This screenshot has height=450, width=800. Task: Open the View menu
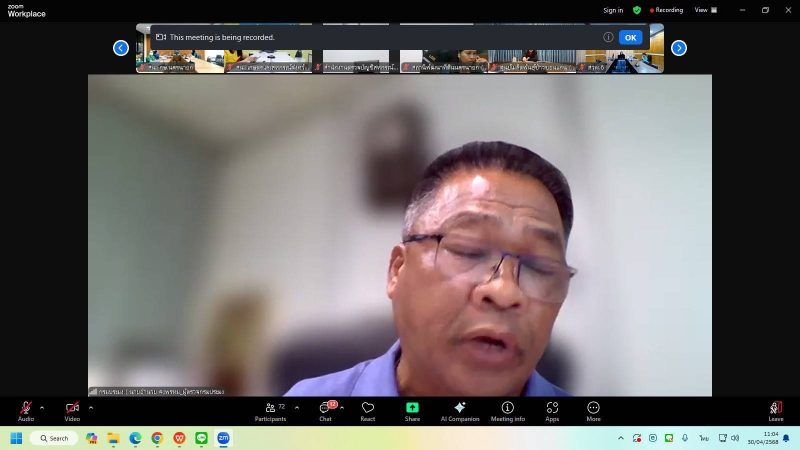click(703, 10)
